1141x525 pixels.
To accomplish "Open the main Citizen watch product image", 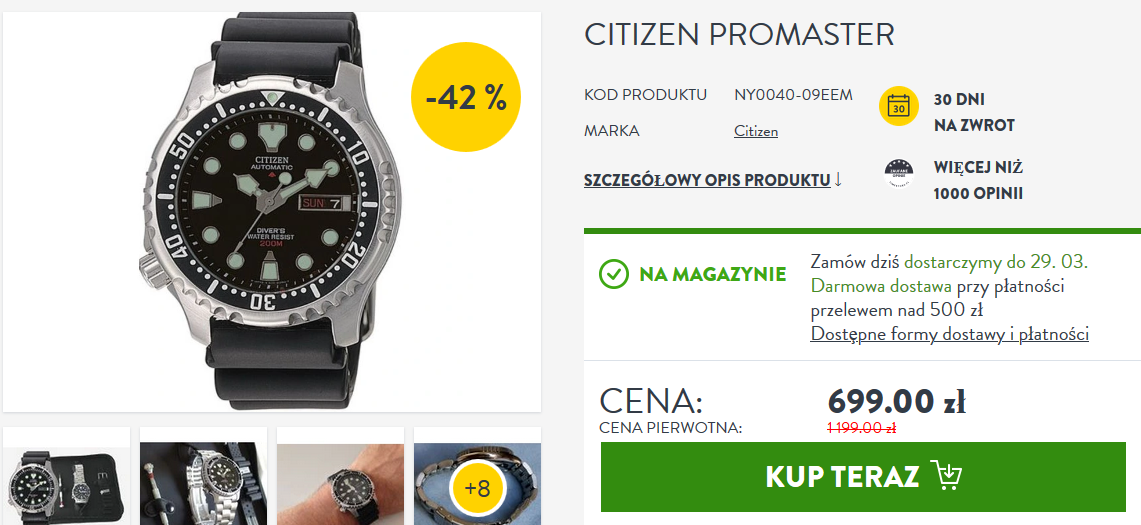I will [x=272, y=211].
